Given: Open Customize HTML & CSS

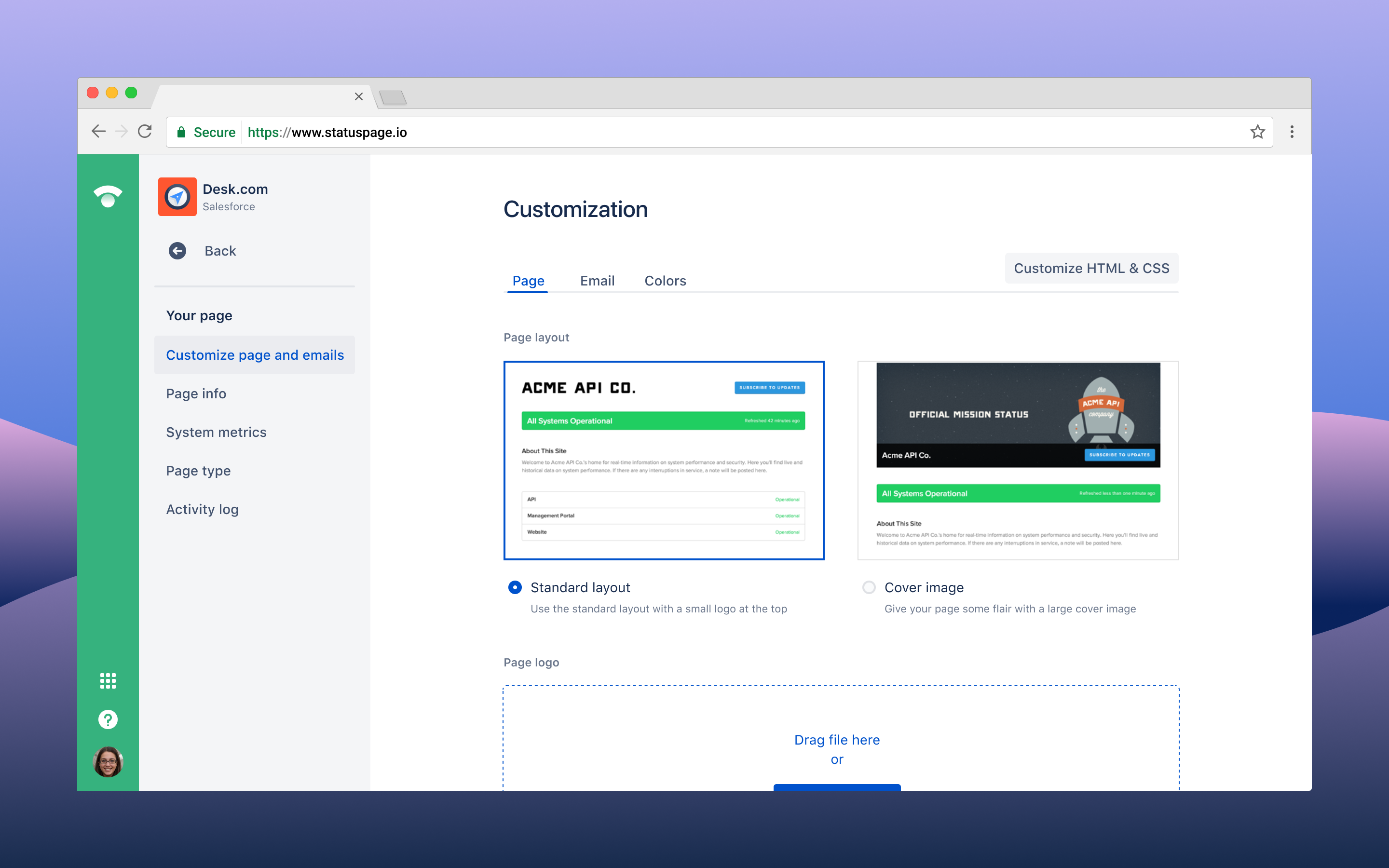Looking at the screenshot, I should [x=1090, y=268].
